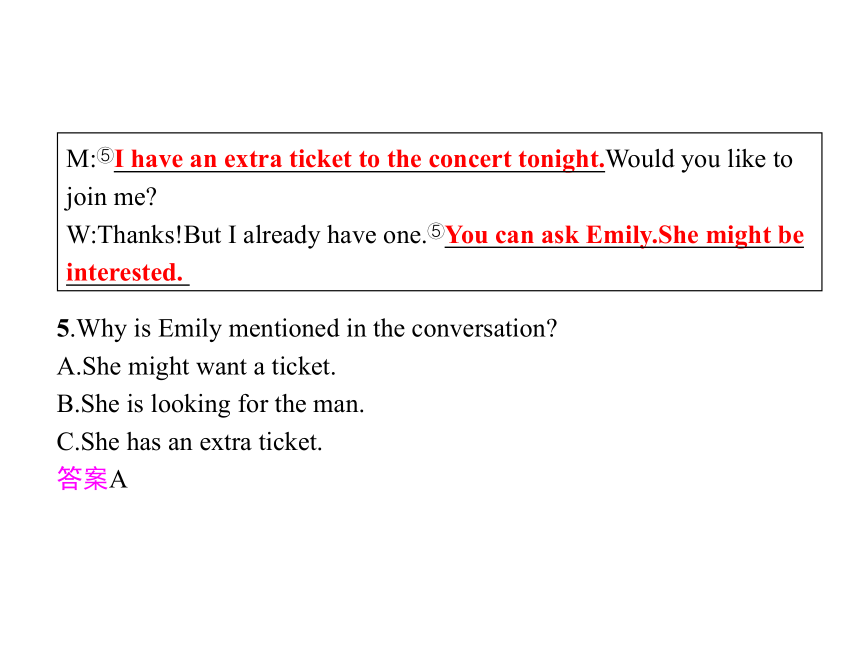
Task: Click the text Would you like to
Action: pos(700,159)
